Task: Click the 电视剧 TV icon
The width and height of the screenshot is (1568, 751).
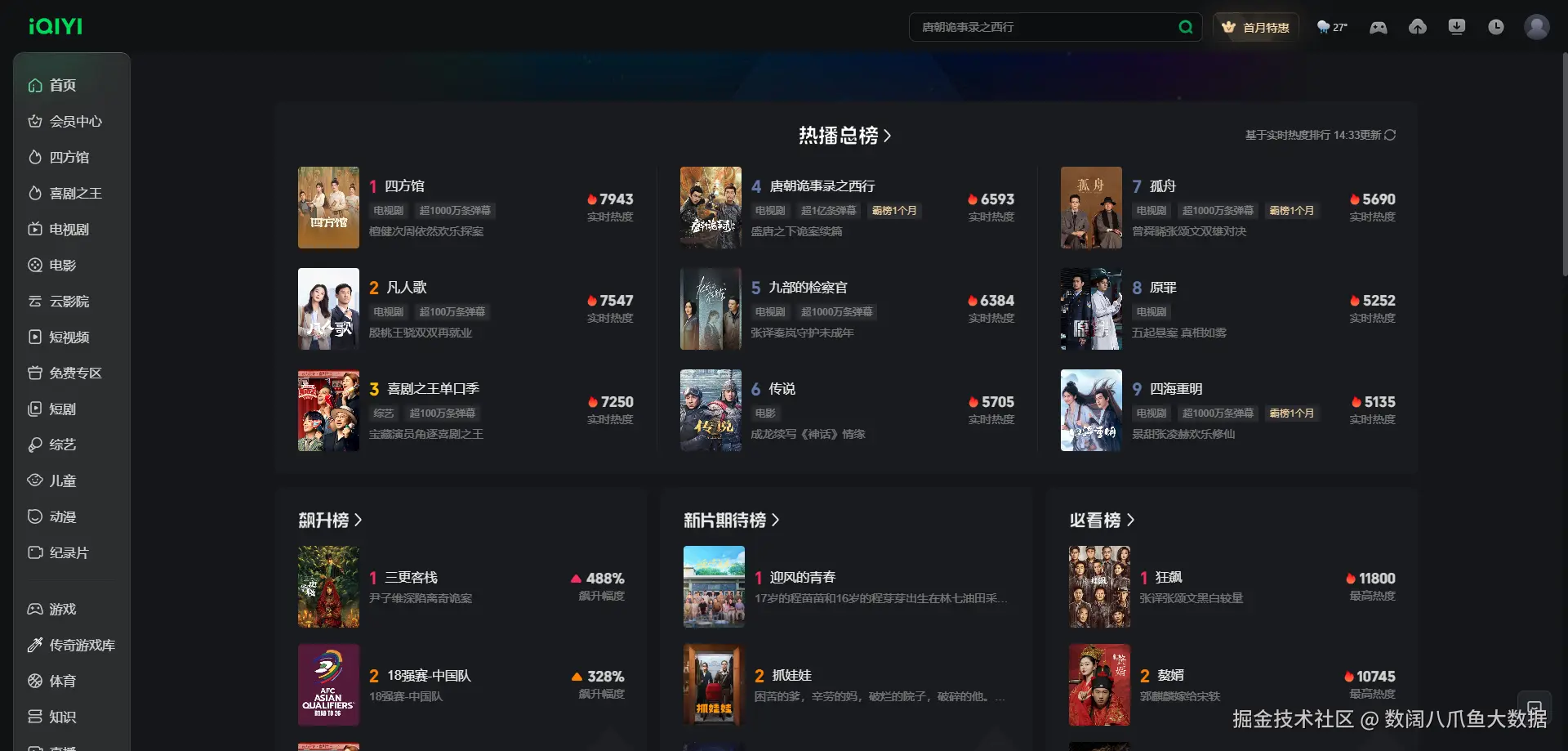Action: pyautogui.click(x=35, y=229)
